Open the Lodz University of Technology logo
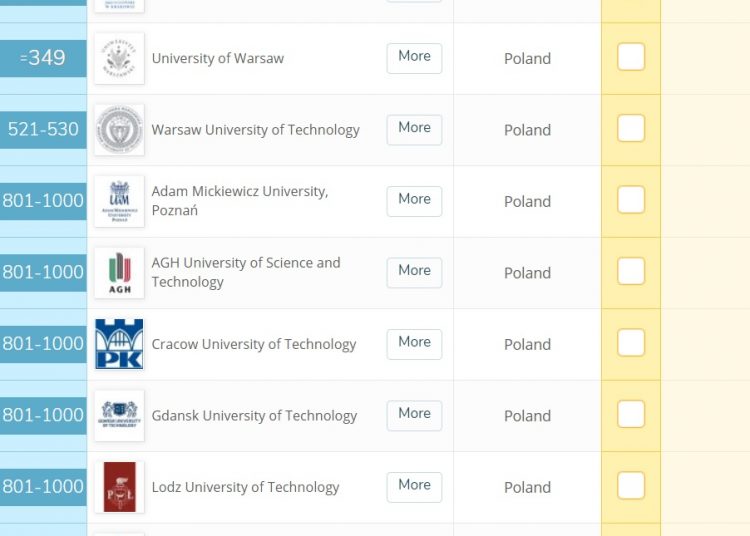Screen dimensions: 750x536 point(119,487)
